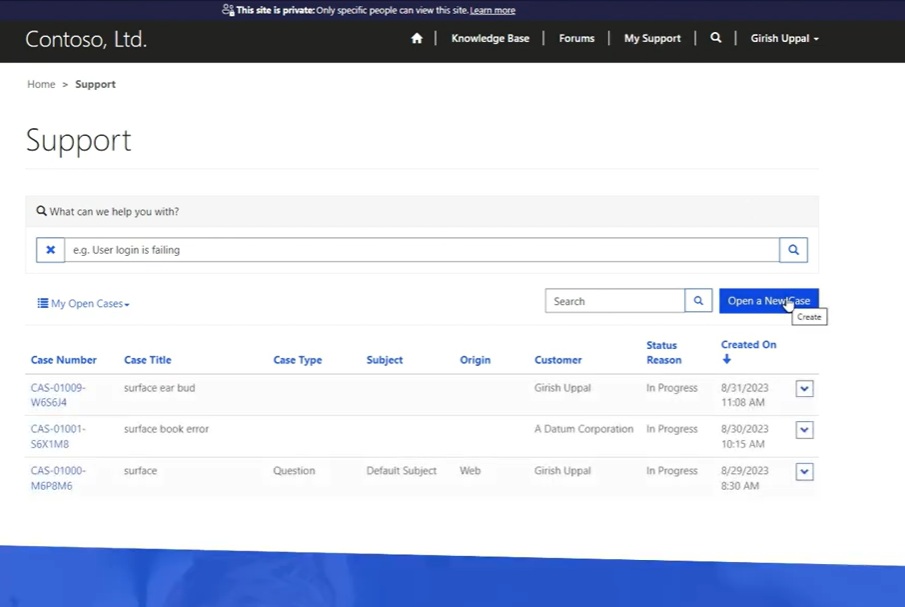Viewport: 905px width, 607px height.
Task: Click the Home breadcrumb link
Action: 41,84
